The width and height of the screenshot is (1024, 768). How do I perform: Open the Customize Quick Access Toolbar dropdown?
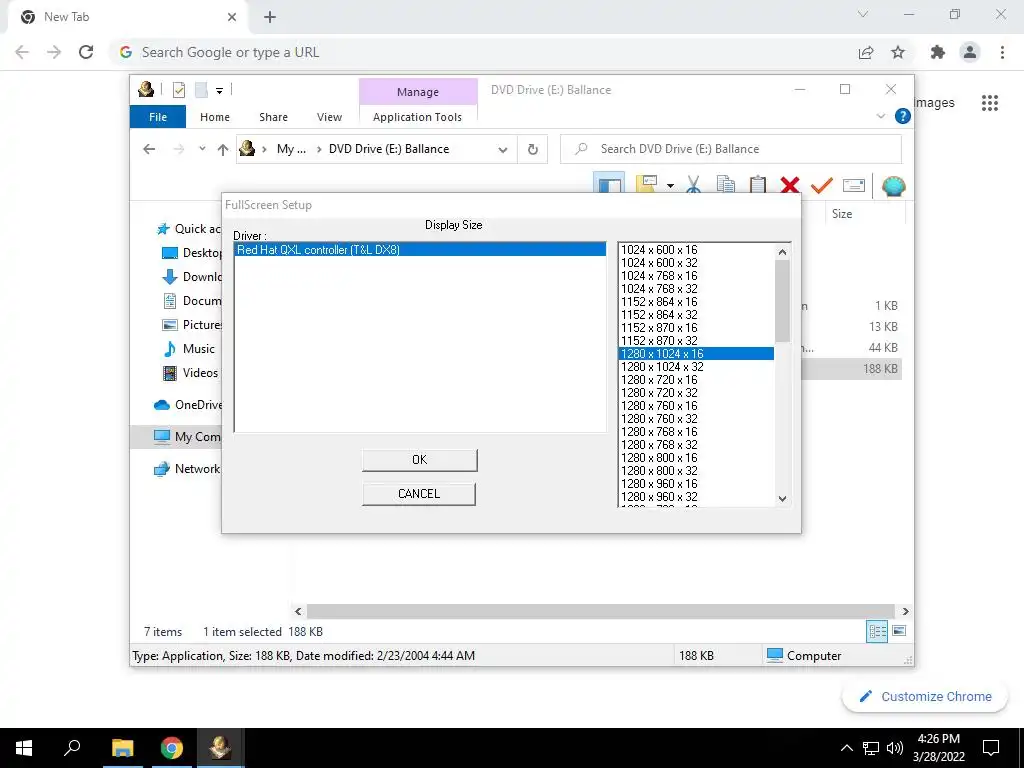tap(219, 90)
